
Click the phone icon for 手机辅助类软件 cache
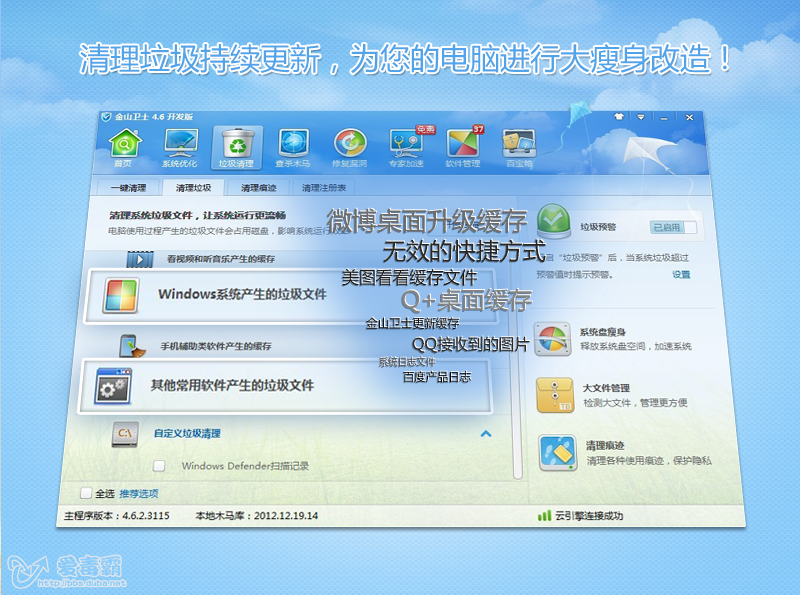click(x=132, y=346)
